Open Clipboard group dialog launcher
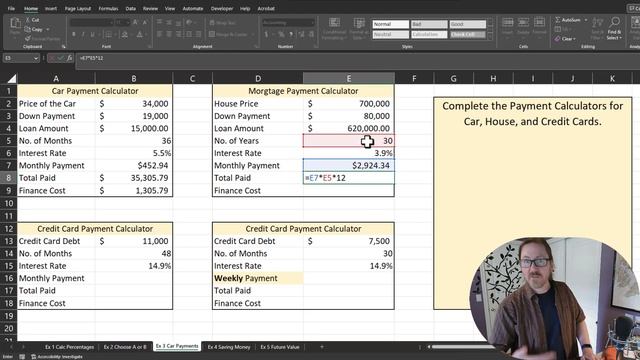 click(63, 47)
